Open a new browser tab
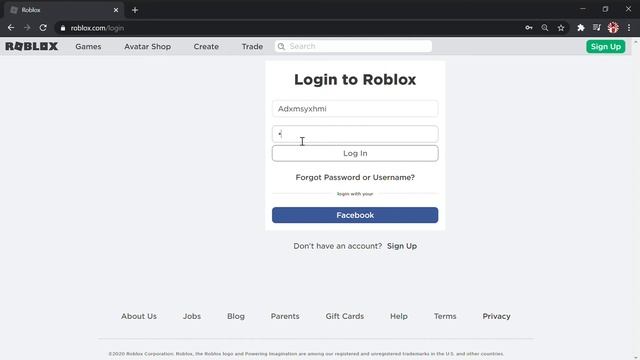The height and width of the screenshot is (360, 640). [x=135, y=10]
